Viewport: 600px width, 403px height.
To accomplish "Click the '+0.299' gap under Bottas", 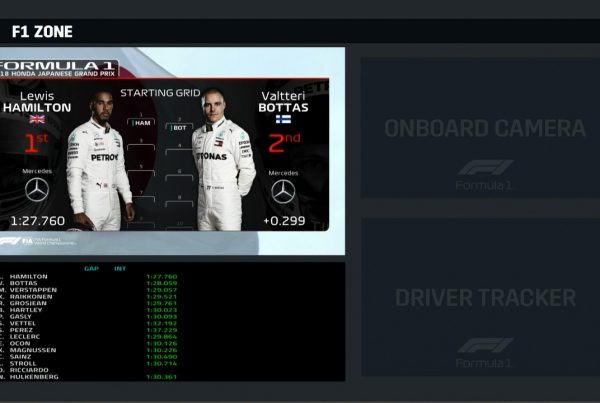I will [284, 221].
